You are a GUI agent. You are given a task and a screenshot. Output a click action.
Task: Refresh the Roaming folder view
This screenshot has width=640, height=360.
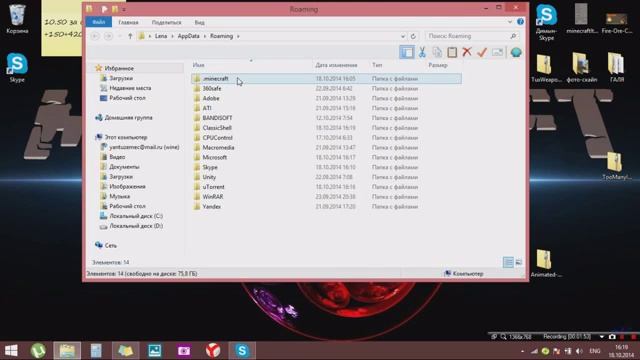(413, 36)
